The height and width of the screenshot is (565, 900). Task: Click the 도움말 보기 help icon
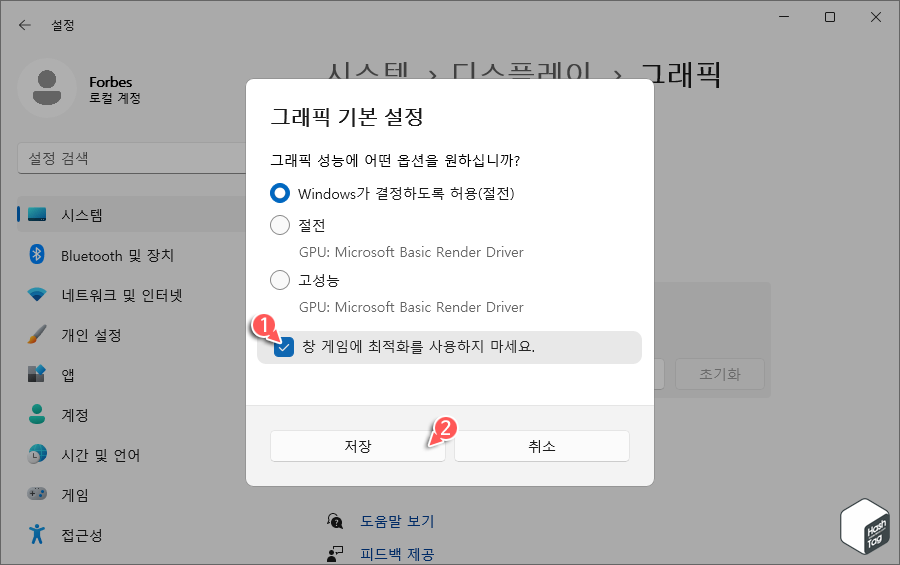tap(335, 521)
